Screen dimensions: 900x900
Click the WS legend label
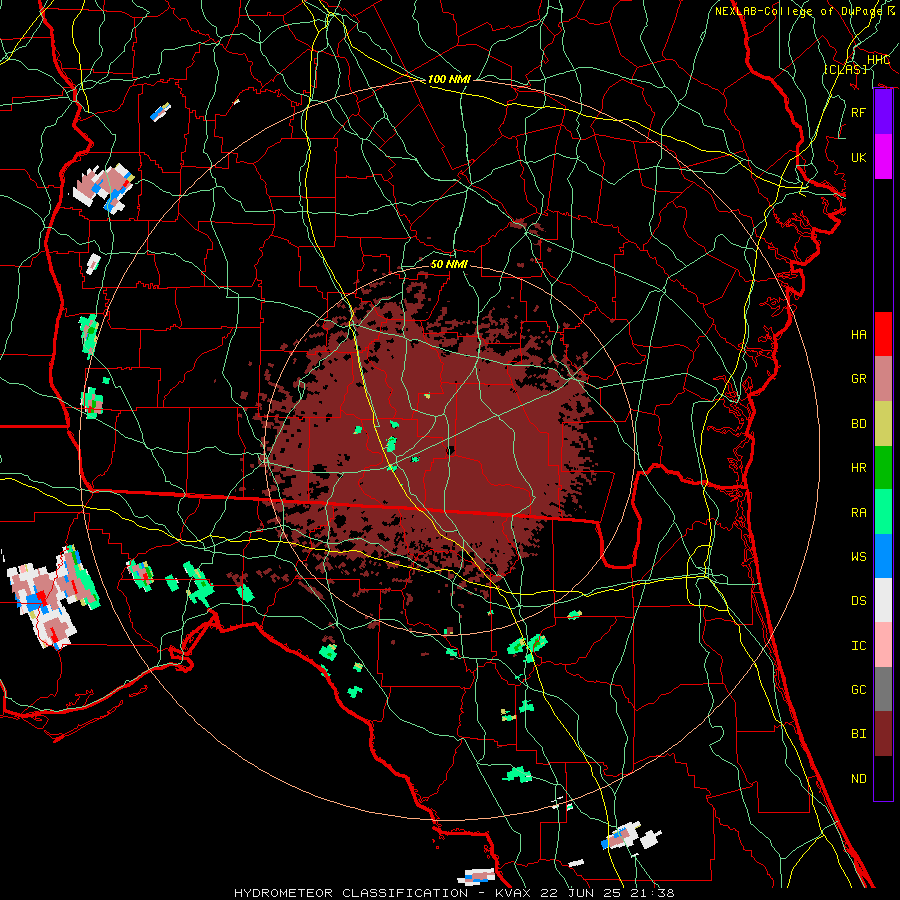point(859,557)
